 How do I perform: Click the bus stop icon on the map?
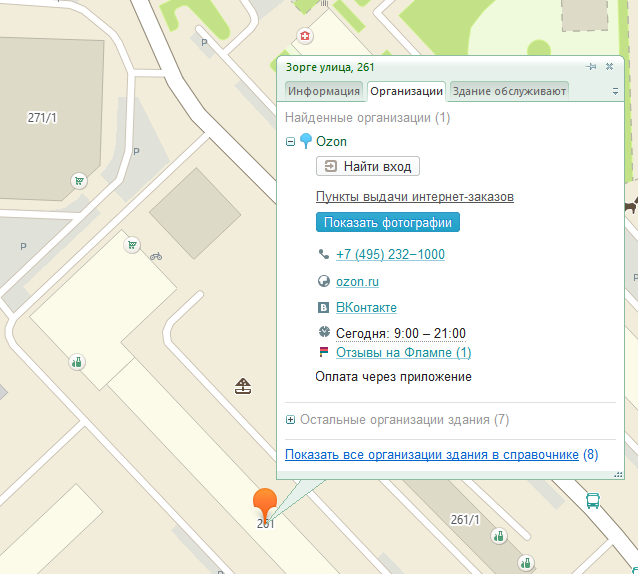tap(593, 500)
